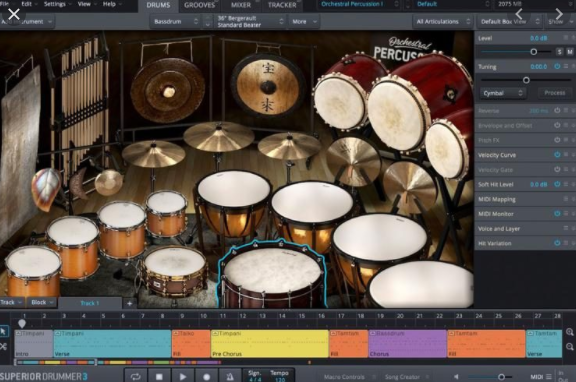
Task: Open the MIDI Mapping section menu icon
Action: point(566,199)
